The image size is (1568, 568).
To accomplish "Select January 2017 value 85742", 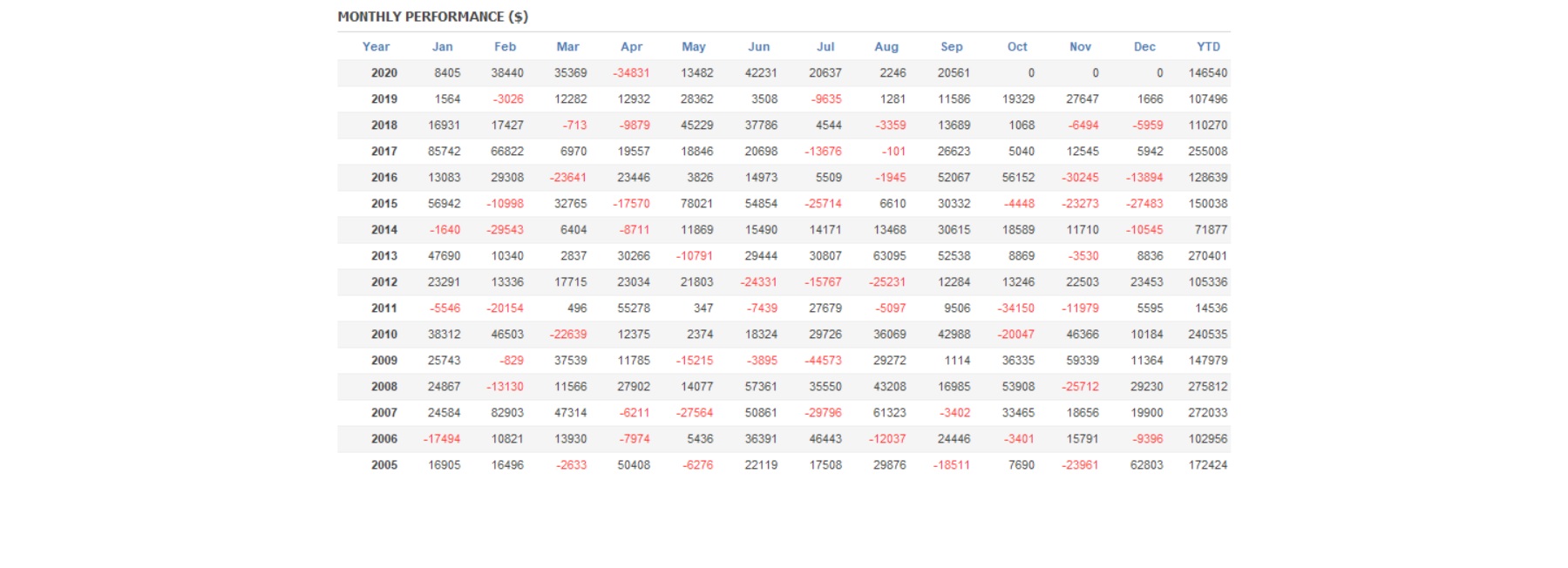I will click(x=444, y=152).
